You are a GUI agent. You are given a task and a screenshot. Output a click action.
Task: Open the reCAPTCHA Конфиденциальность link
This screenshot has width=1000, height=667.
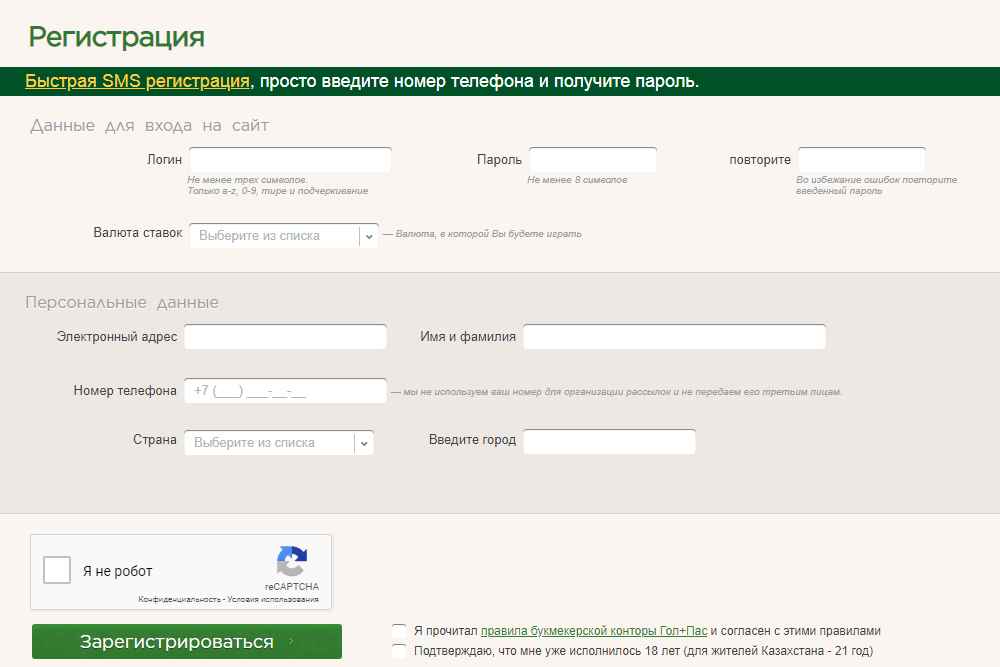(x=178, y=600)
